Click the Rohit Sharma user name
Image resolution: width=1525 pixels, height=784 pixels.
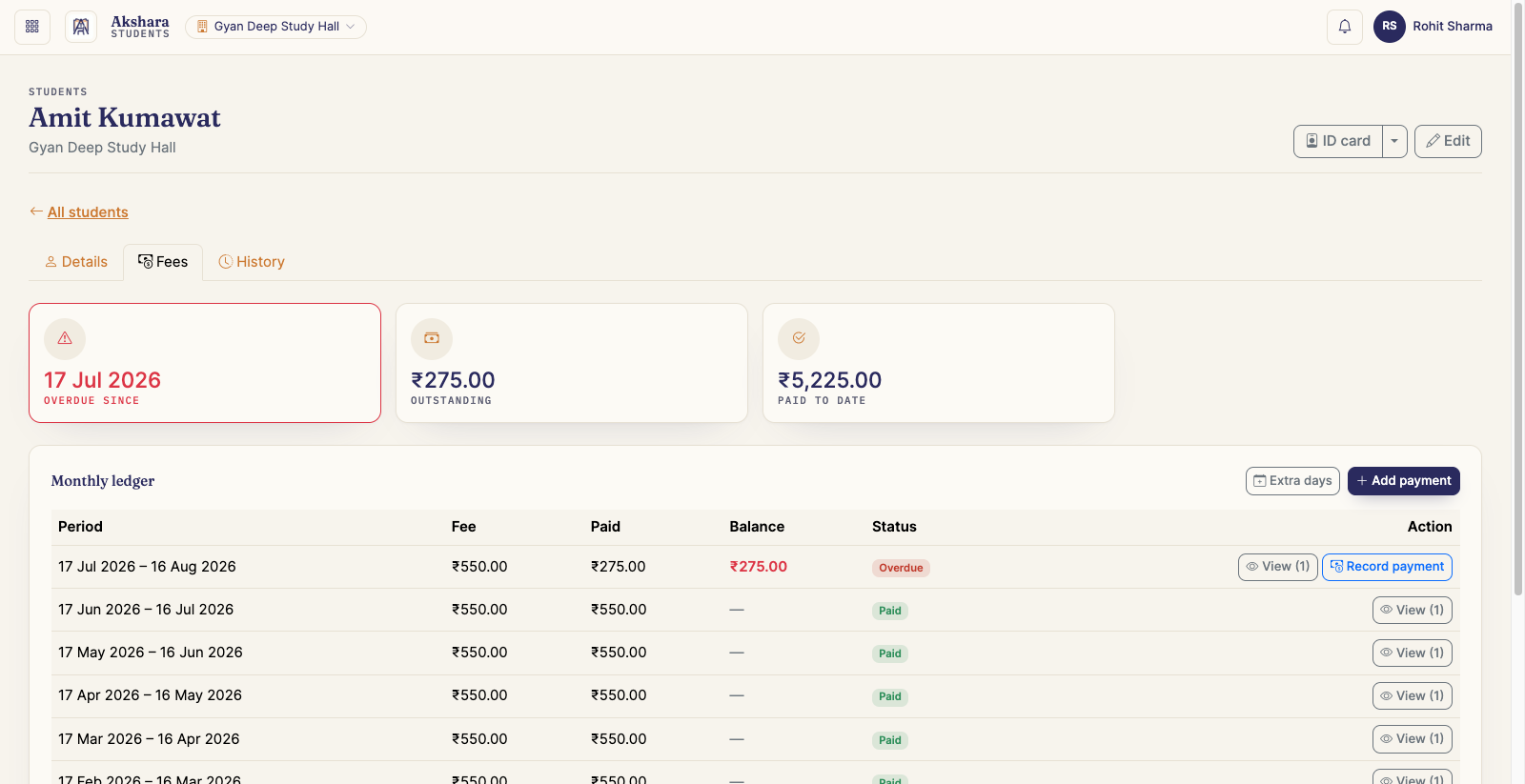[1453, 27]
